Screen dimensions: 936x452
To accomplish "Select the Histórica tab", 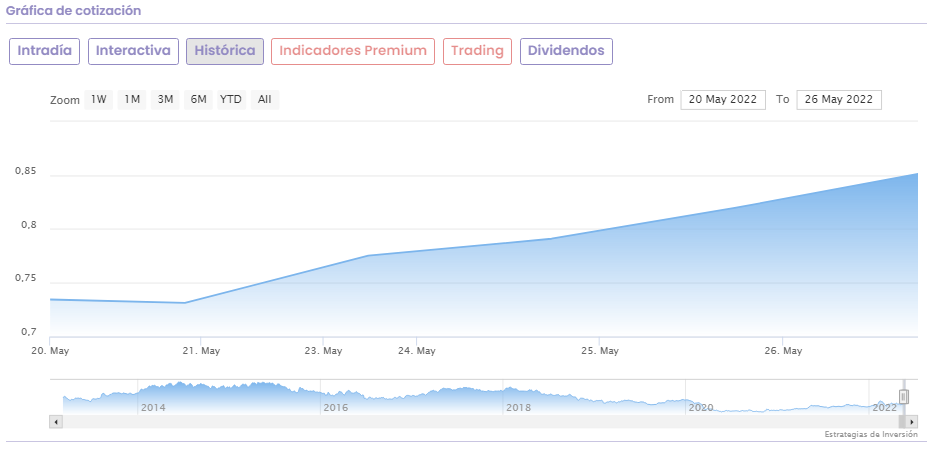I will (x=225, y=51).
